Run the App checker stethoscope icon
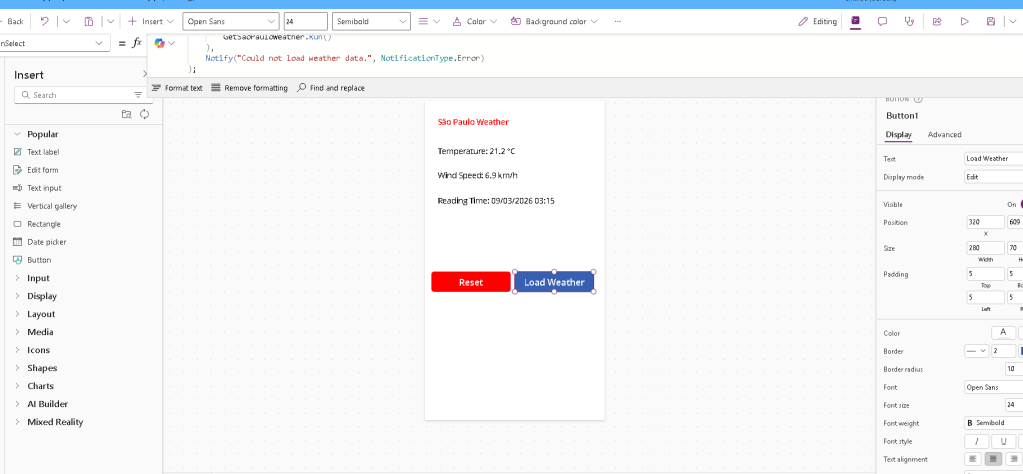Image resolution: width=1023 pixels, height=474 pixels. click(x=909, y=21)
